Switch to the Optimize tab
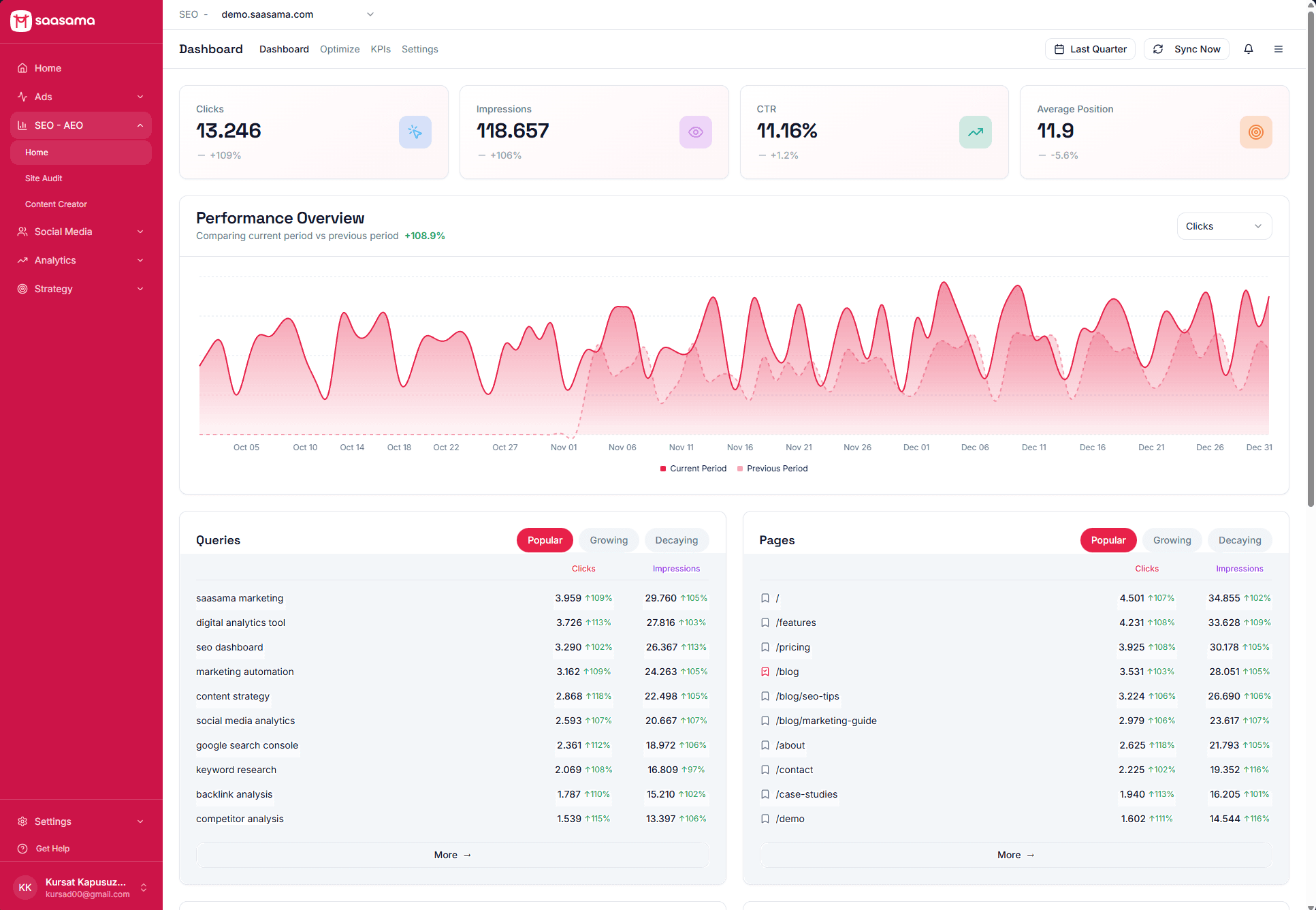 click(340, 49)
